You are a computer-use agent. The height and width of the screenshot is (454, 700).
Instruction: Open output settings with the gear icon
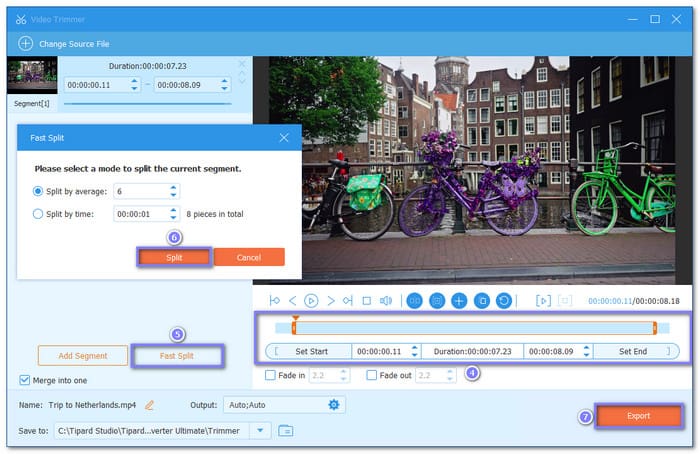tap(334, 404)
